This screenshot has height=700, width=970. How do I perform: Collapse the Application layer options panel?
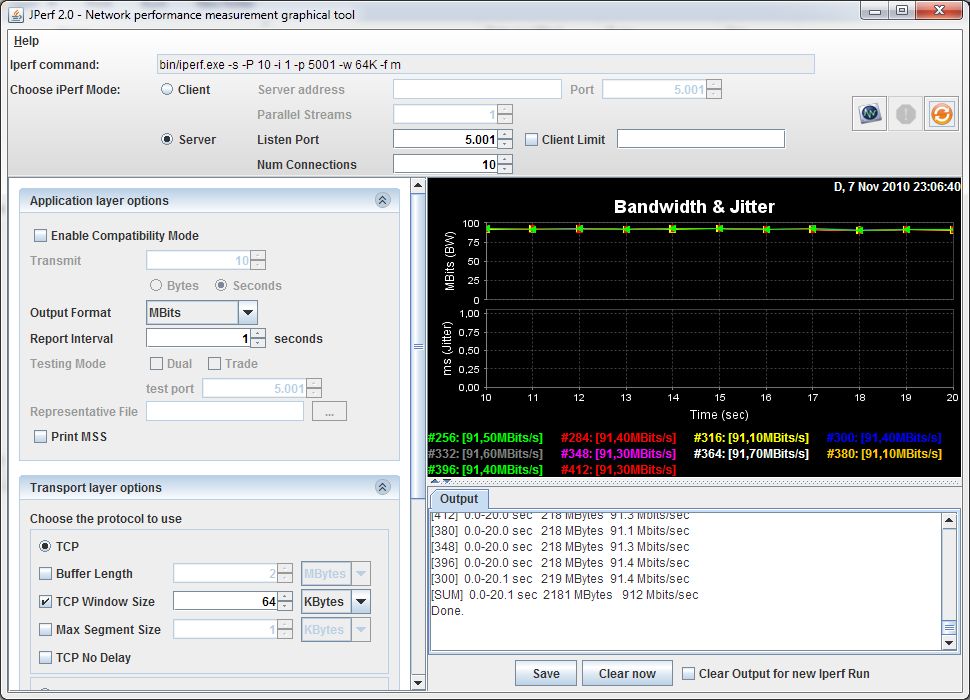(382, 201)
